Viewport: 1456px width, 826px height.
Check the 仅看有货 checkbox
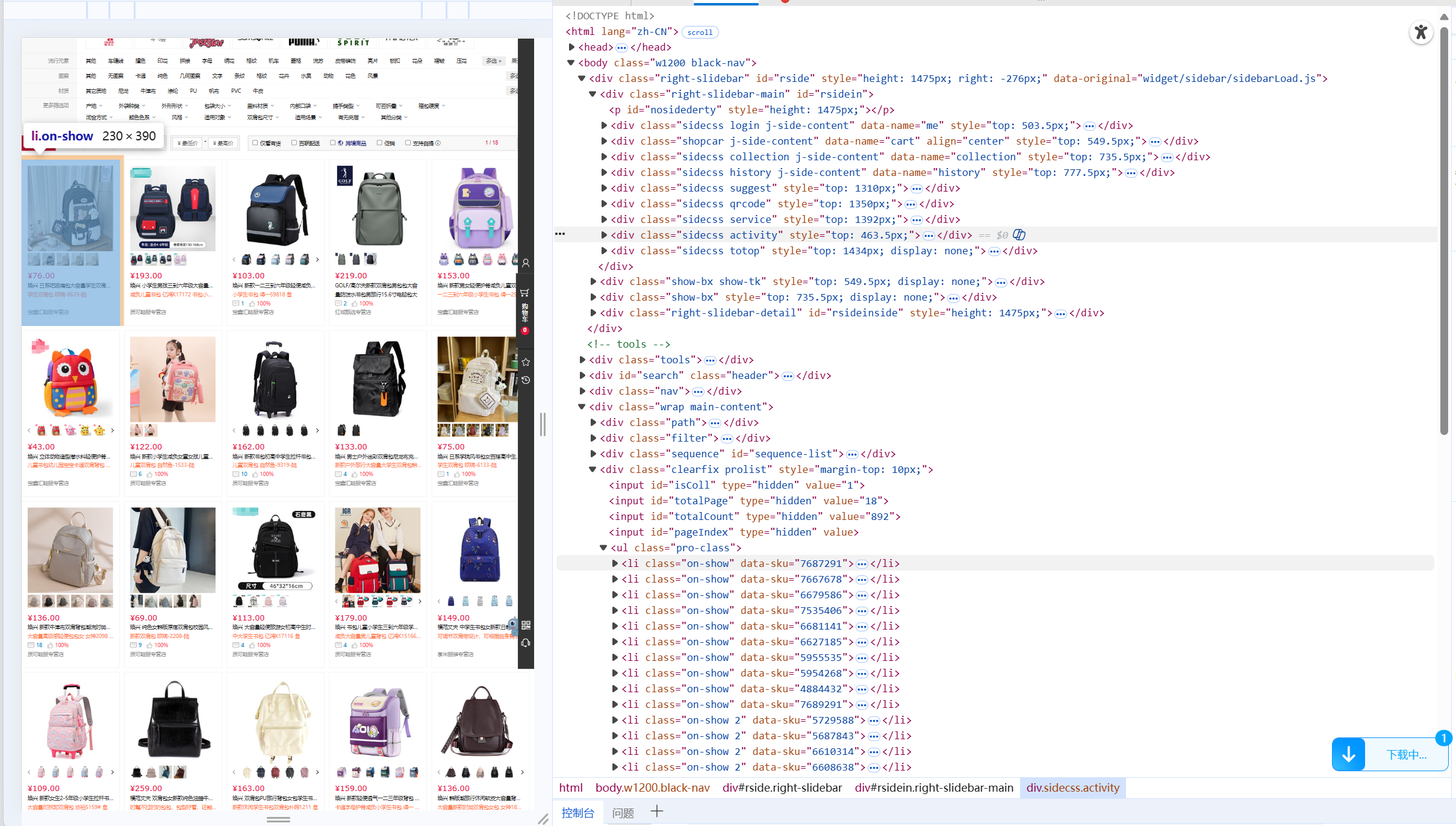coord(255,143)
